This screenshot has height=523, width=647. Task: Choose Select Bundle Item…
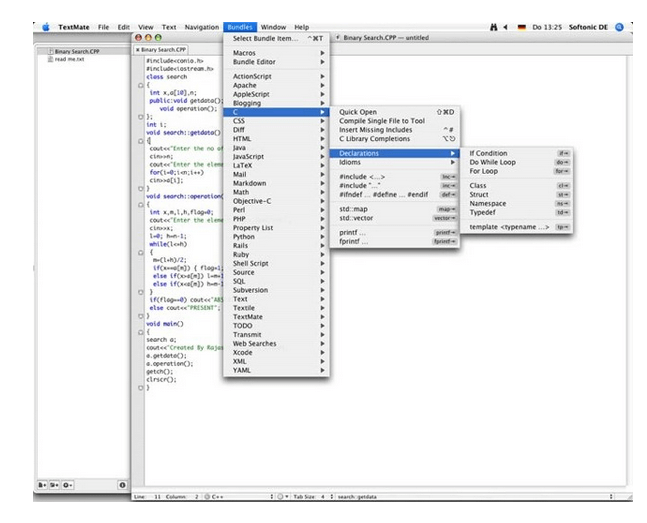point(276,38)
